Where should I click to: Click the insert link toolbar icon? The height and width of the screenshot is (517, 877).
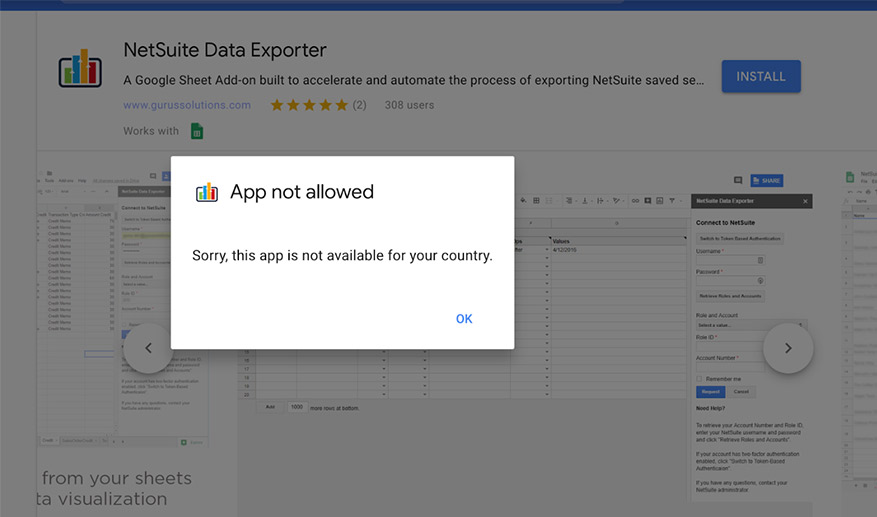pyautogui.click(x=635, y=201)
